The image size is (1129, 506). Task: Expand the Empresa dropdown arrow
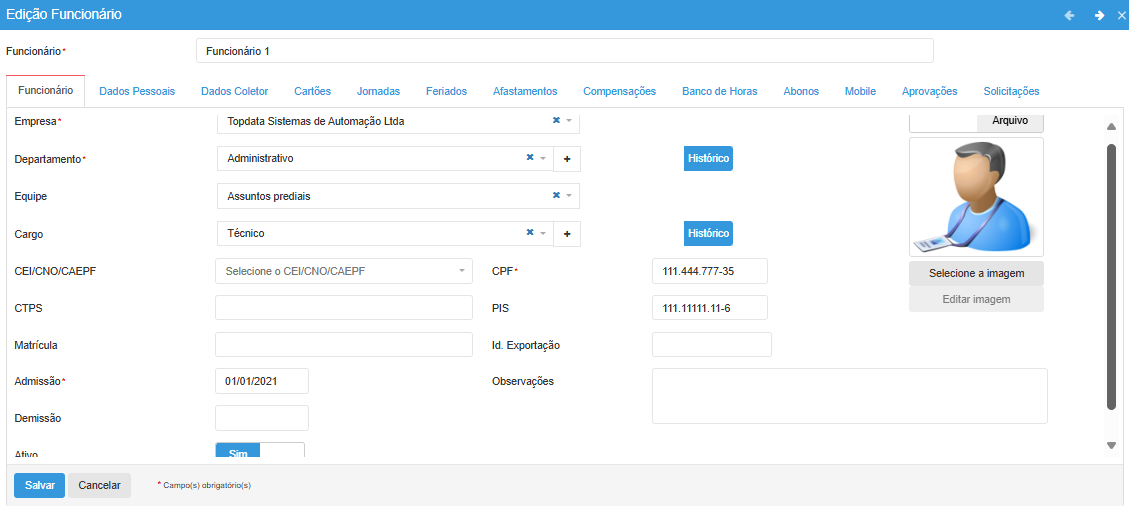[x=569, y=121]
